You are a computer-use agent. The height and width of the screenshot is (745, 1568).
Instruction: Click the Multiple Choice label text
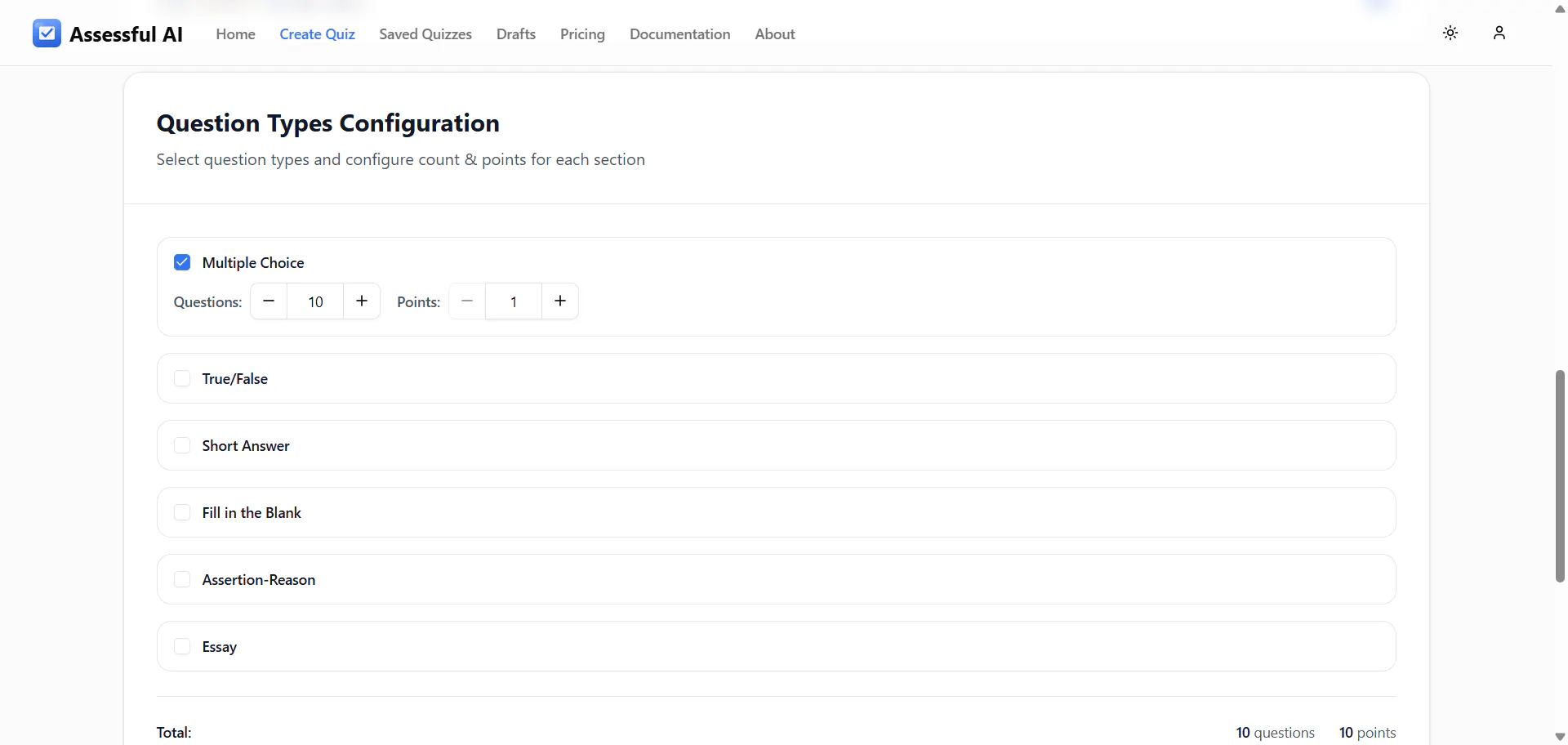click(253, 263)
